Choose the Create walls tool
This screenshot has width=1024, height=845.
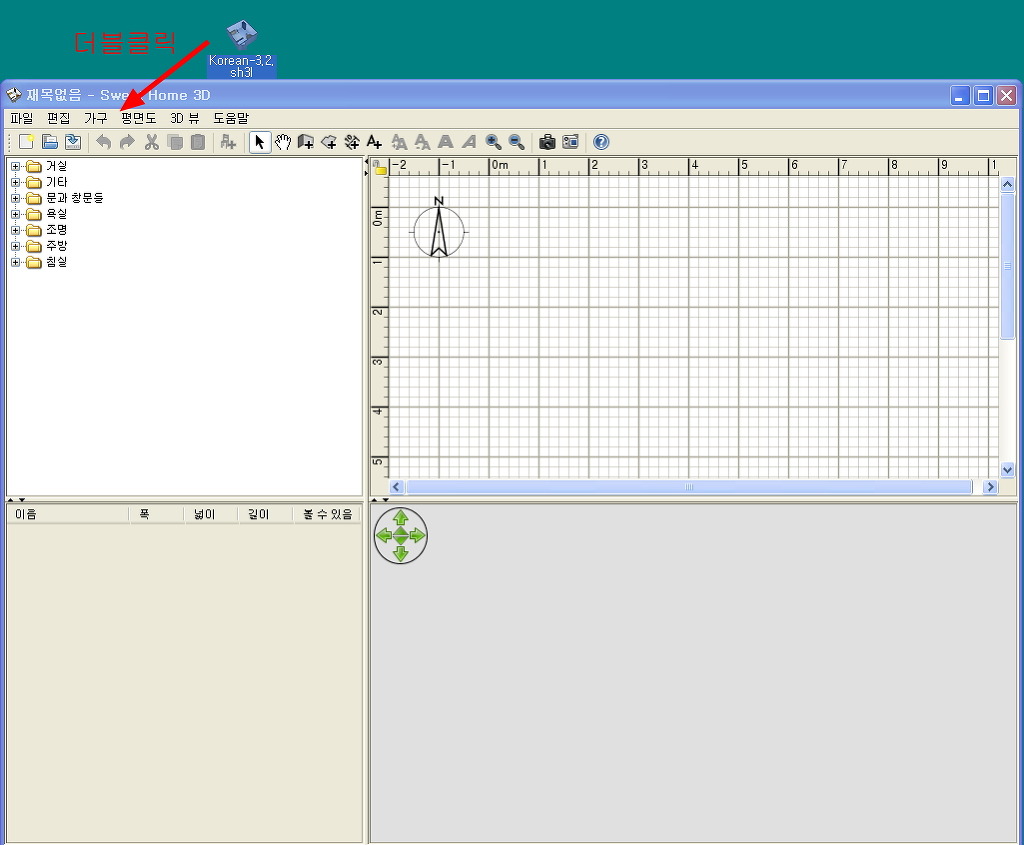click(x=306, y=142)
